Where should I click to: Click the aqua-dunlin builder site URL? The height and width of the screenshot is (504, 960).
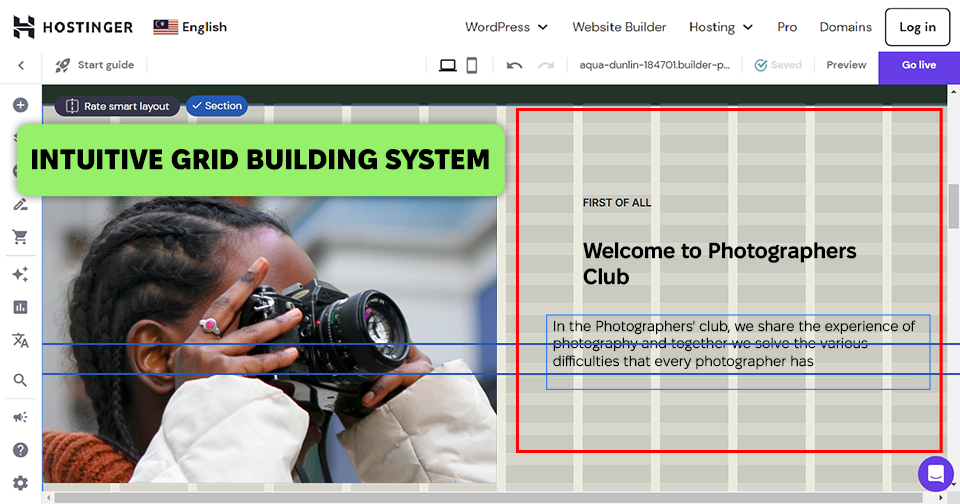coord(654,65)
